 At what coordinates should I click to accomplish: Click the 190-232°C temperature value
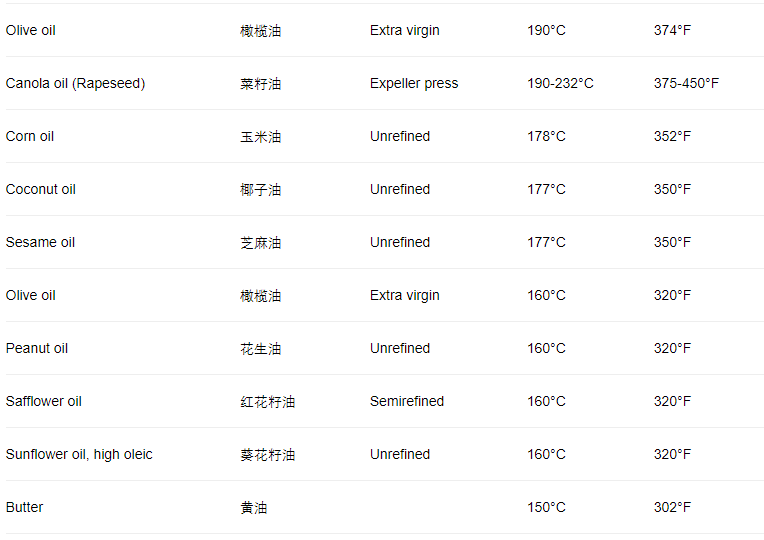coord(560,83)
